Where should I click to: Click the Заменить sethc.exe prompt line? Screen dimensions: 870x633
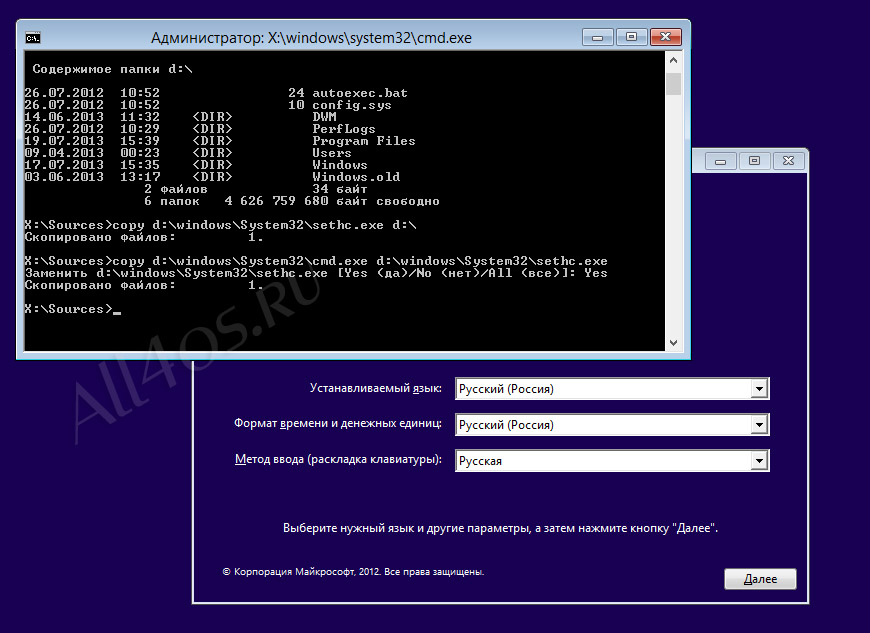pyautogui.click(x=316, y=273)
